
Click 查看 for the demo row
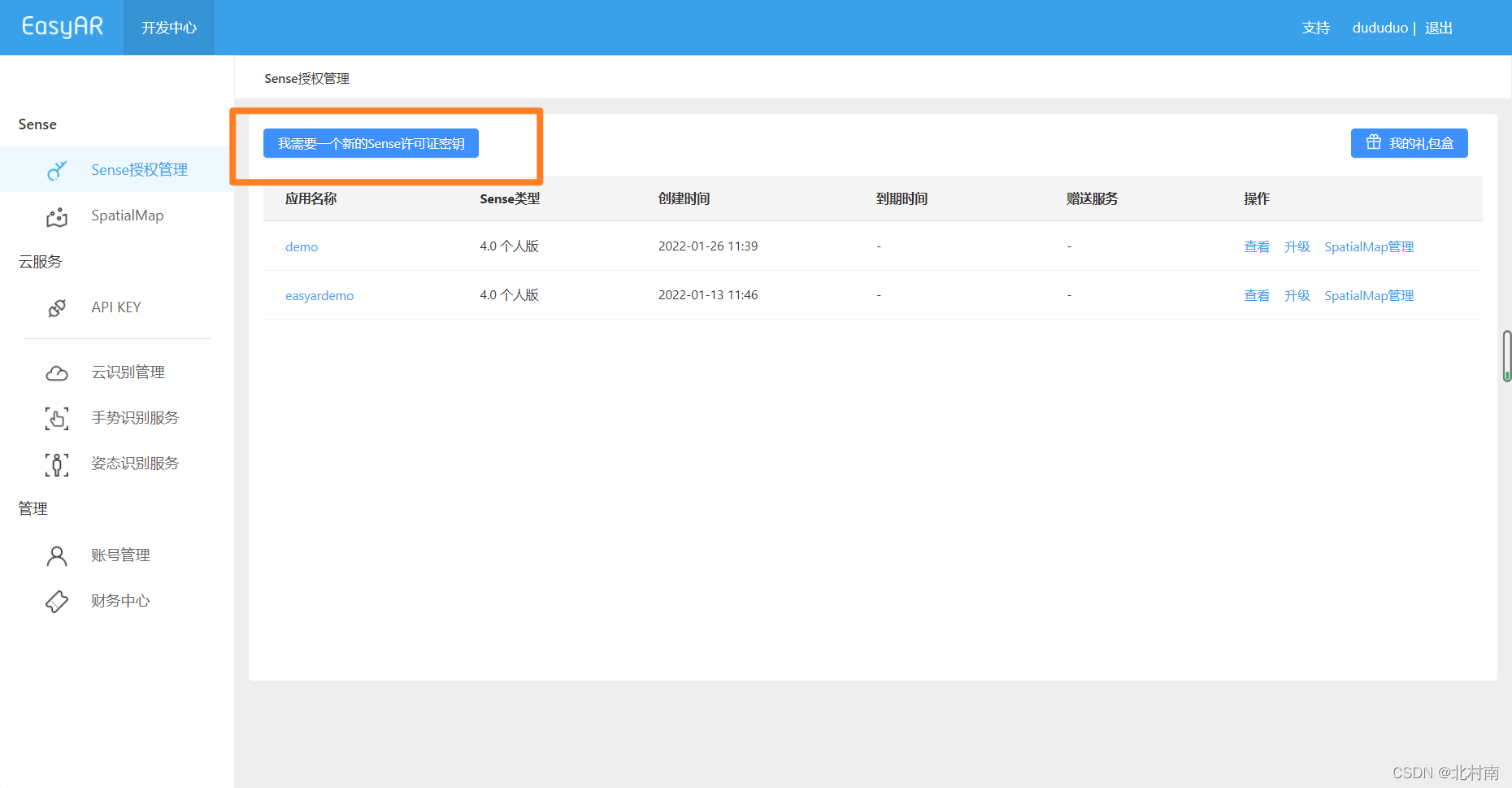(1257, 246)
